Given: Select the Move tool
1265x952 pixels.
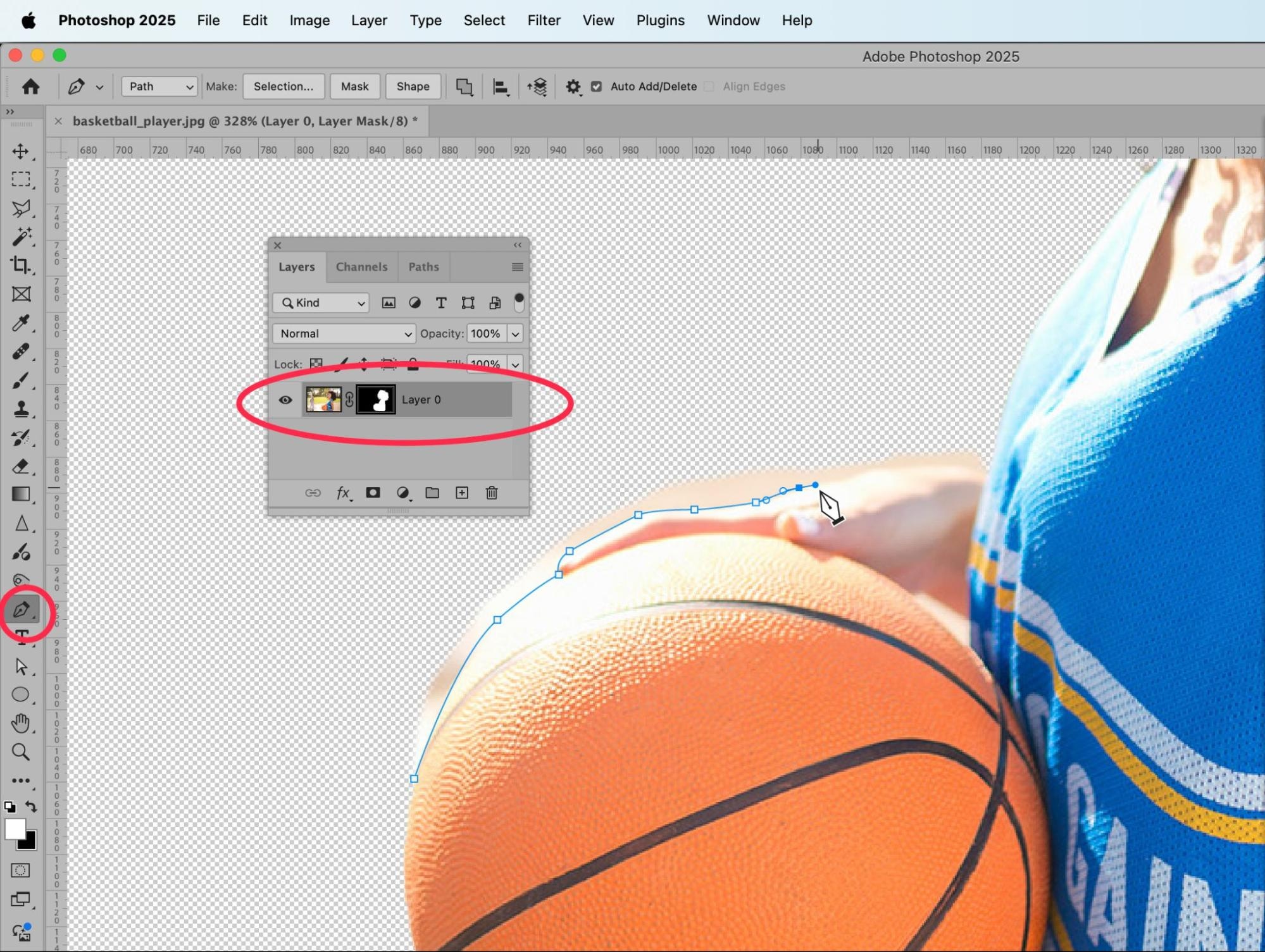Looking at the screenshot, I should pos(21,151).
